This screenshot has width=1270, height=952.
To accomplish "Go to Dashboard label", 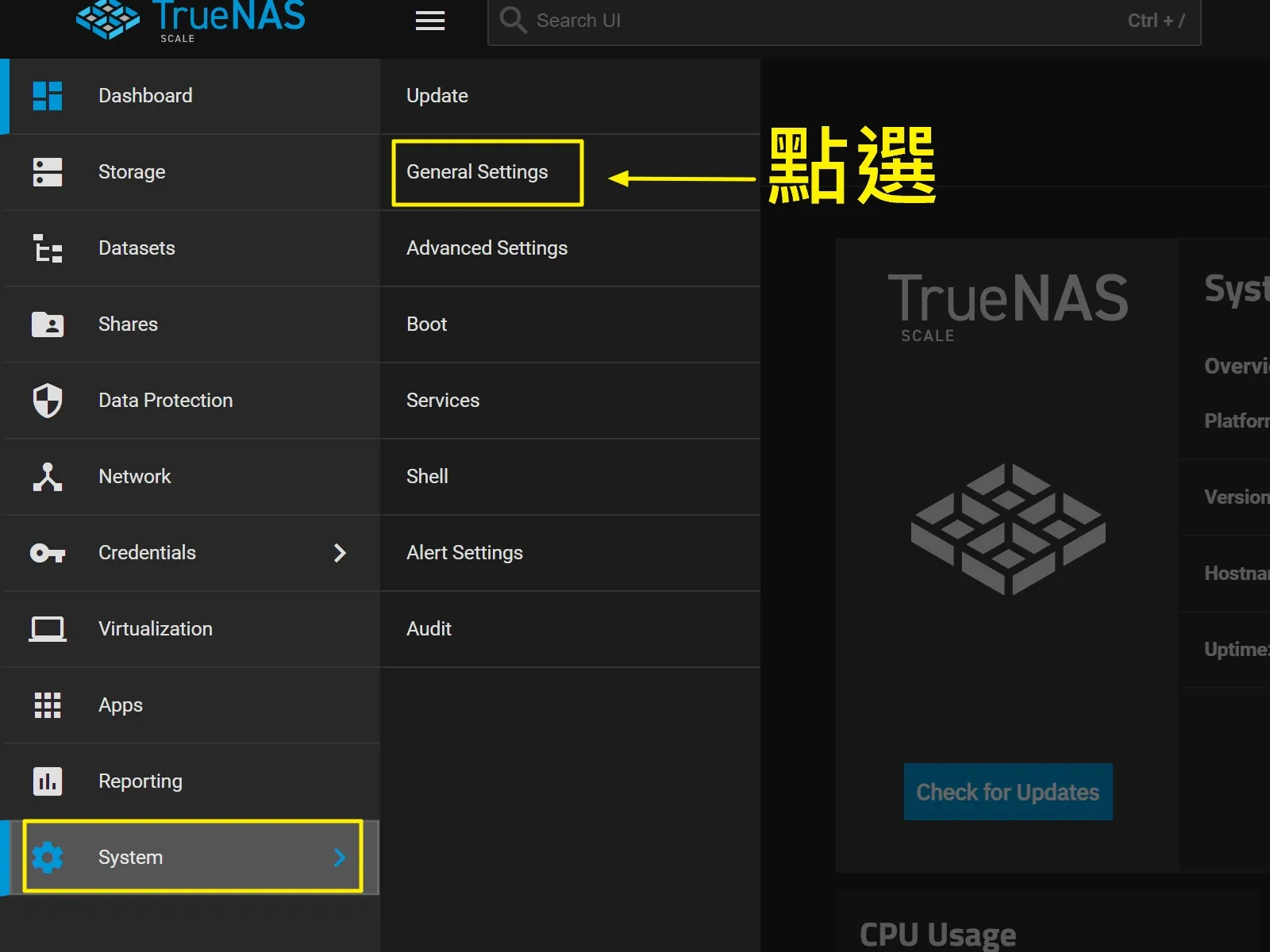I will click(145, 96).
